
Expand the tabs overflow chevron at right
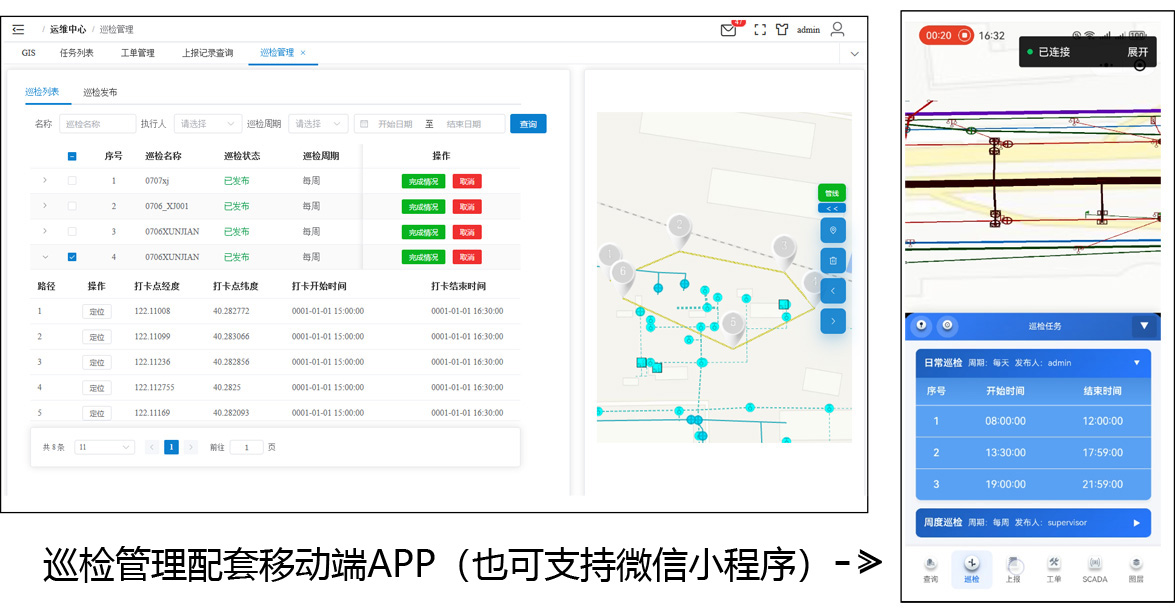coord(854,54)
